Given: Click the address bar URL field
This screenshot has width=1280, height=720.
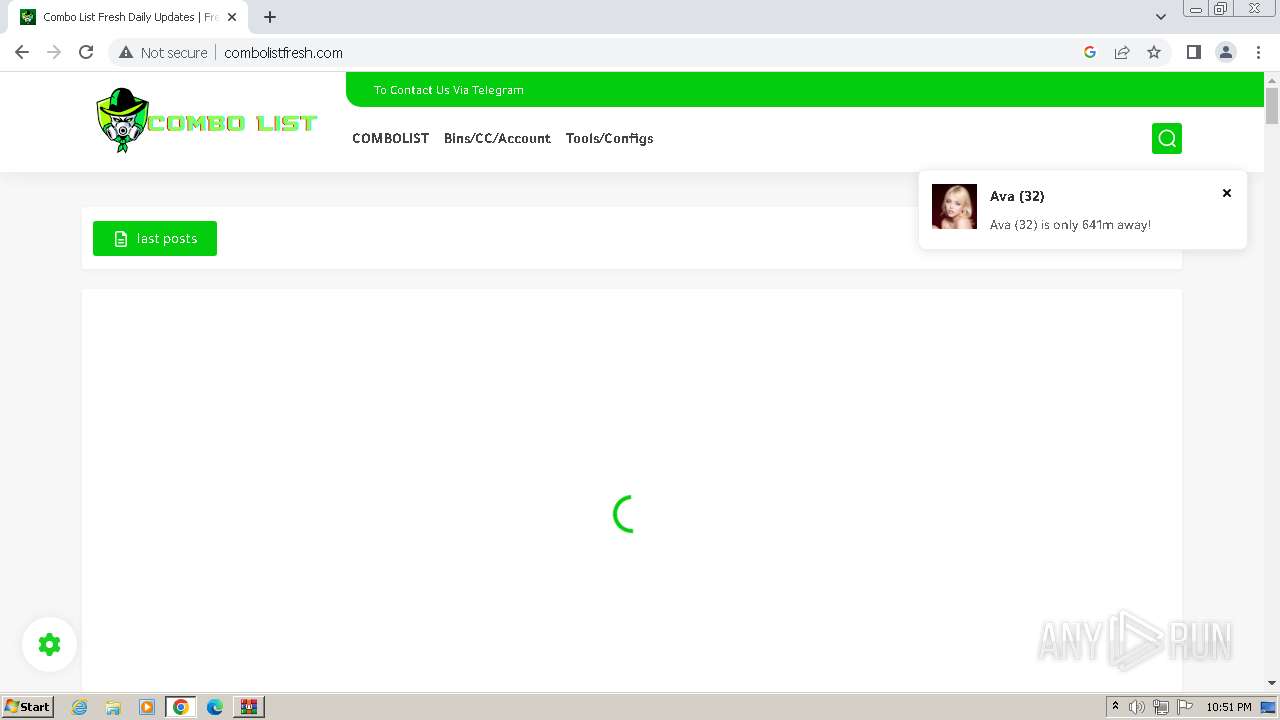Looking at the screenshot, I should [640, 52].
